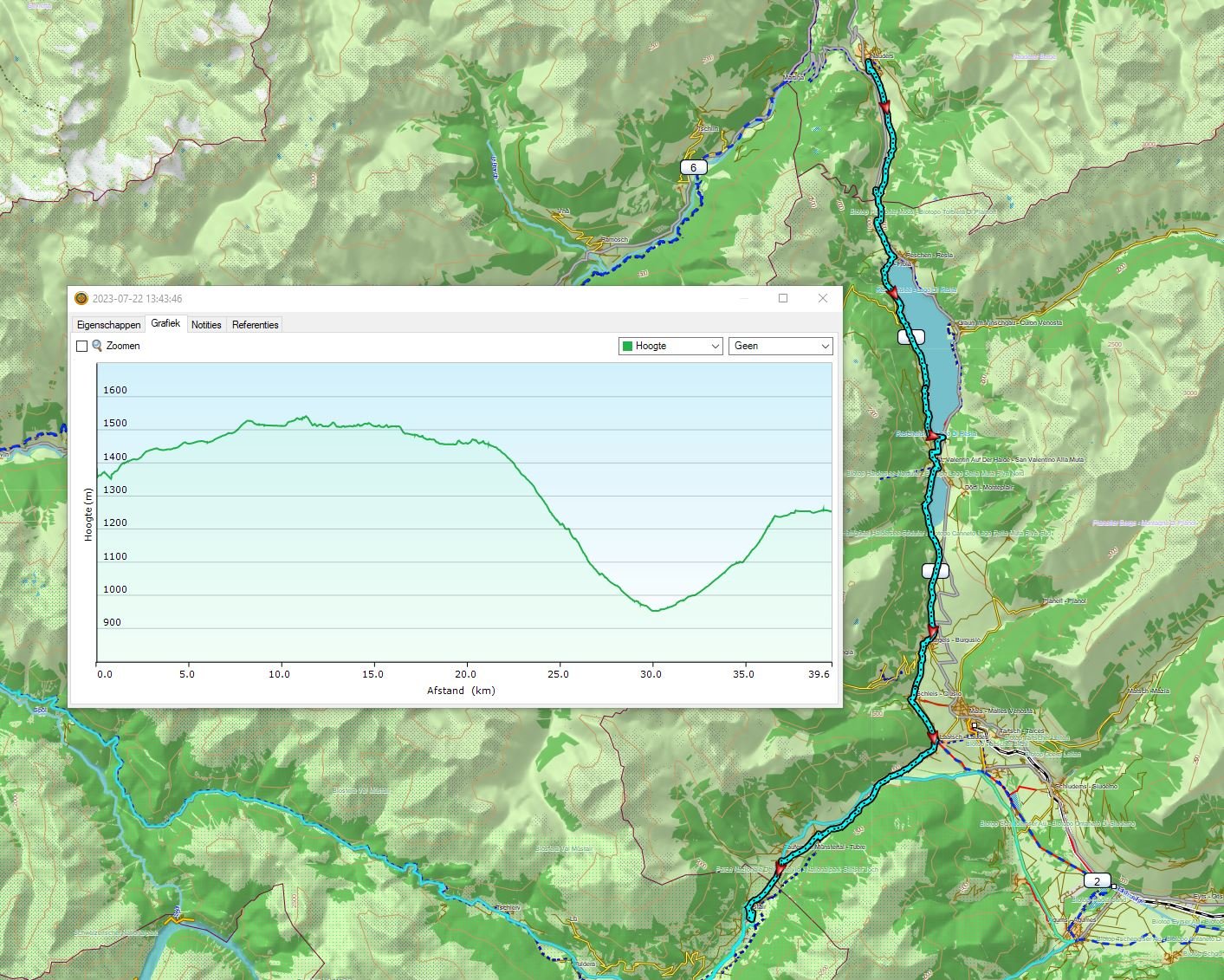
Task: Select the red direction arrow near Laatsch
Action: (933, 738)
